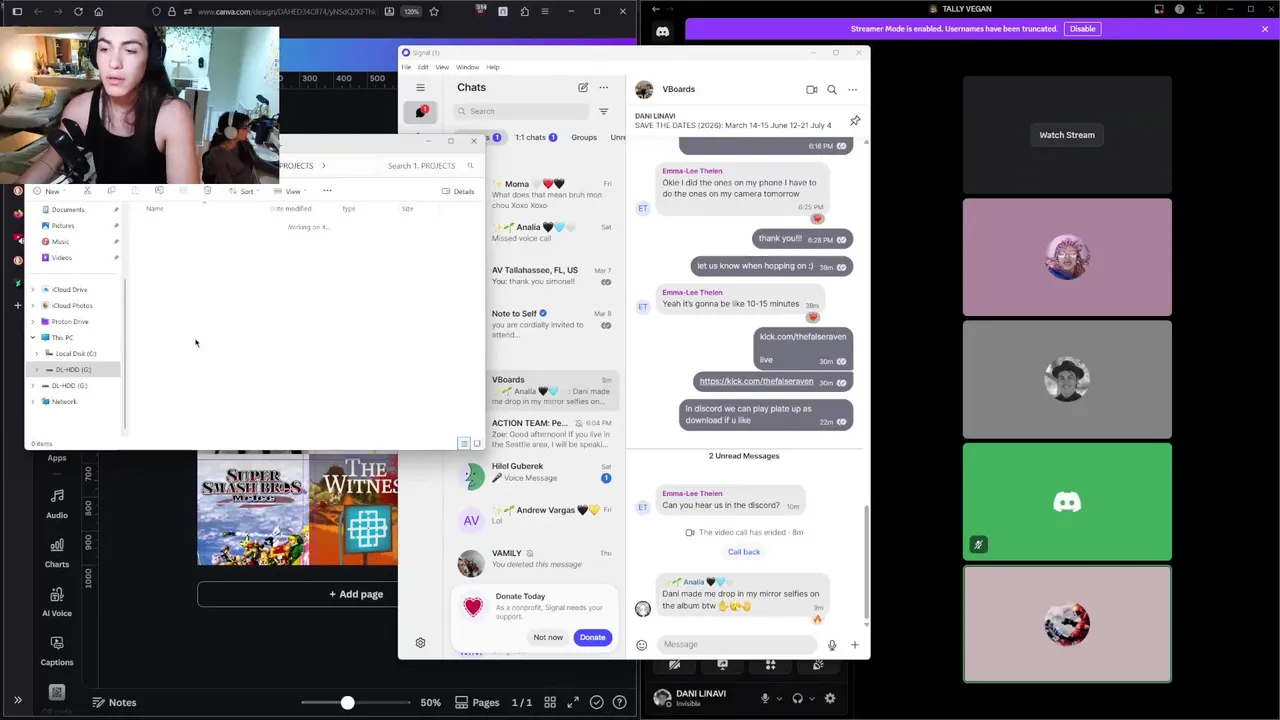Image resolution: width=1280 pixels, height=720 pixels.
Task: Switch File Explorer to the details list view
Action: tap(464, 443)
